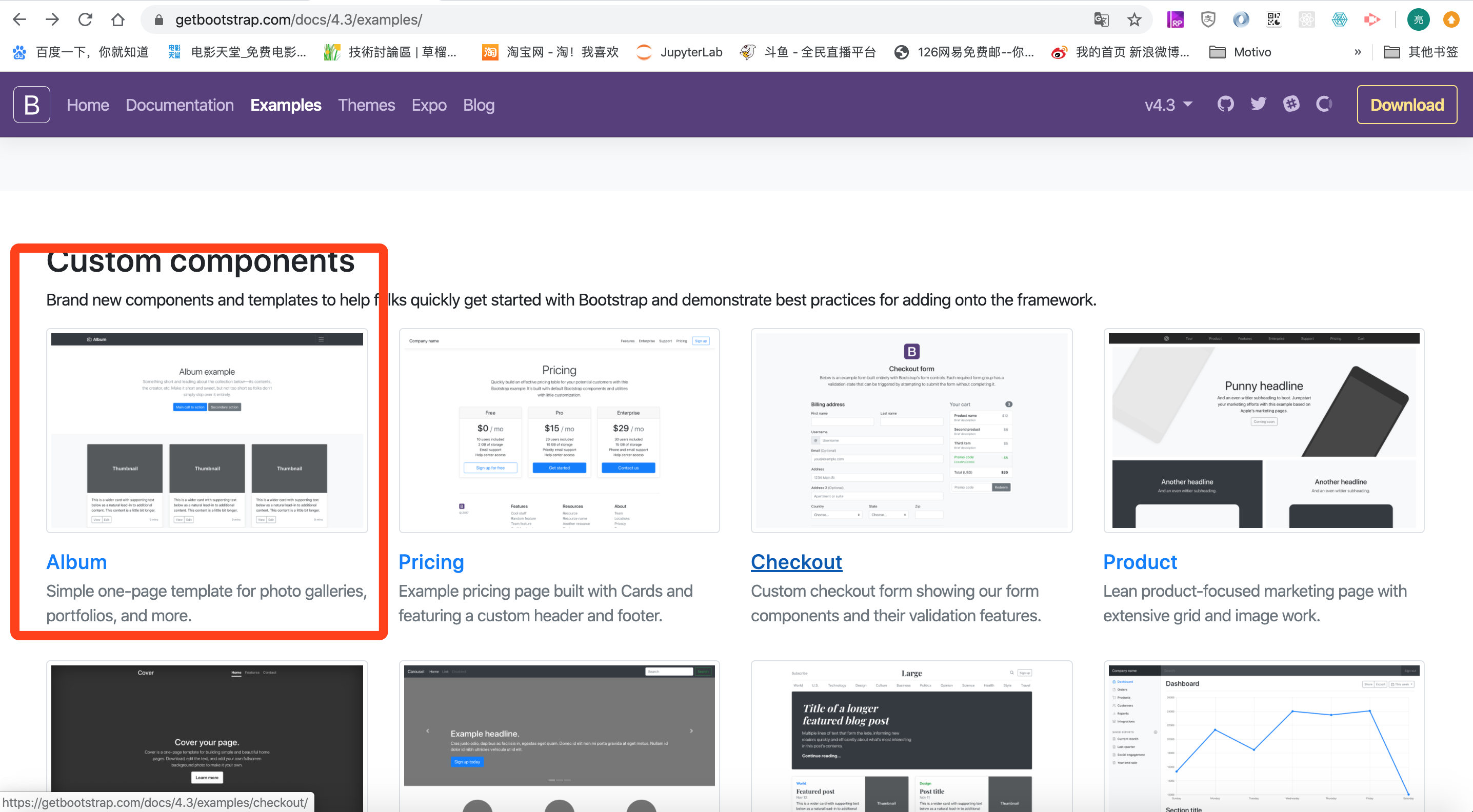Bookmark page with the star icon

pyautogui.click(x=1134, y=20)
